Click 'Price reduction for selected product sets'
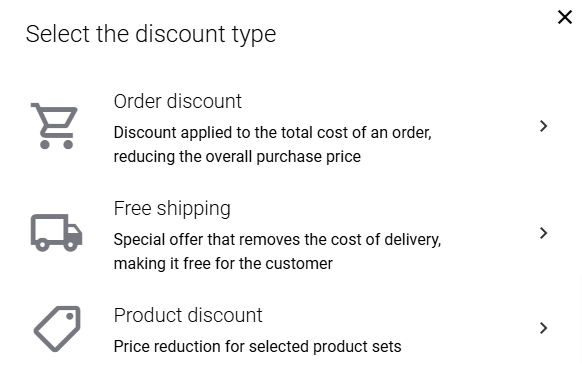582x389 pixels. (x=257, y=347)
